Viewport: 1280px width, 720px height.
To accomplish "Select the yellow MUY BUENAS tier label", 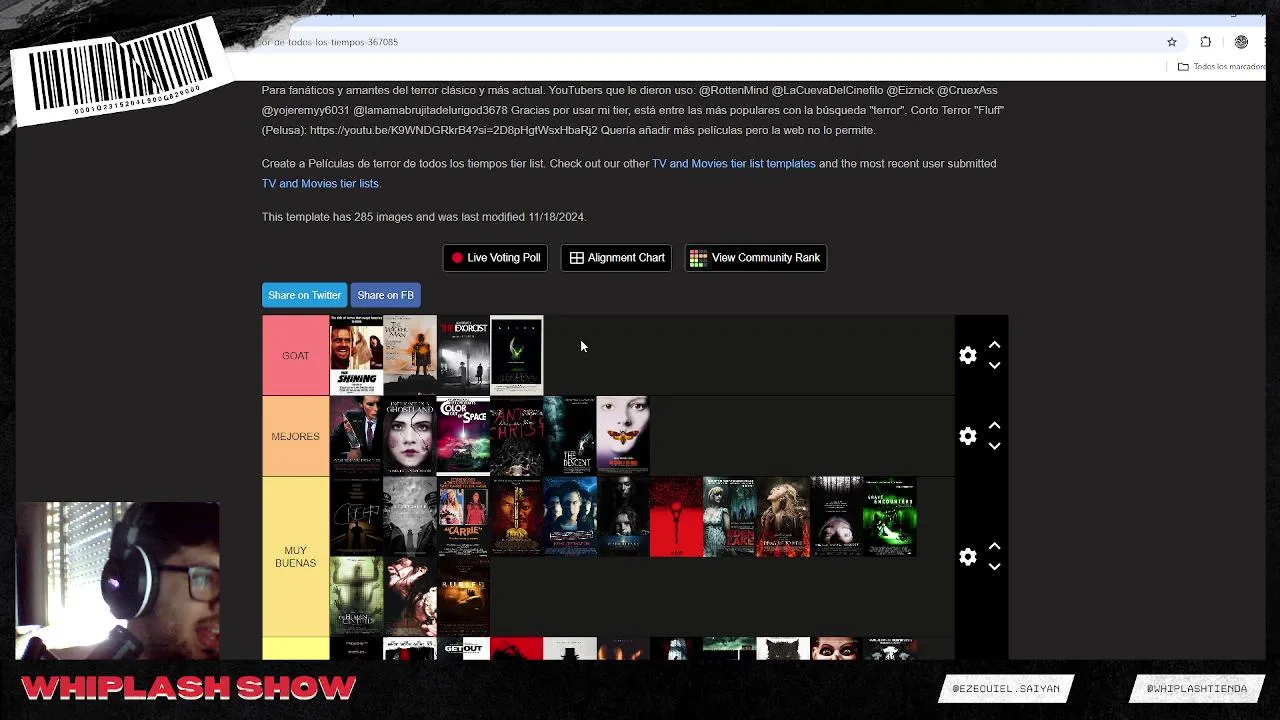I will pyautogui.click(x=295, y=557).
